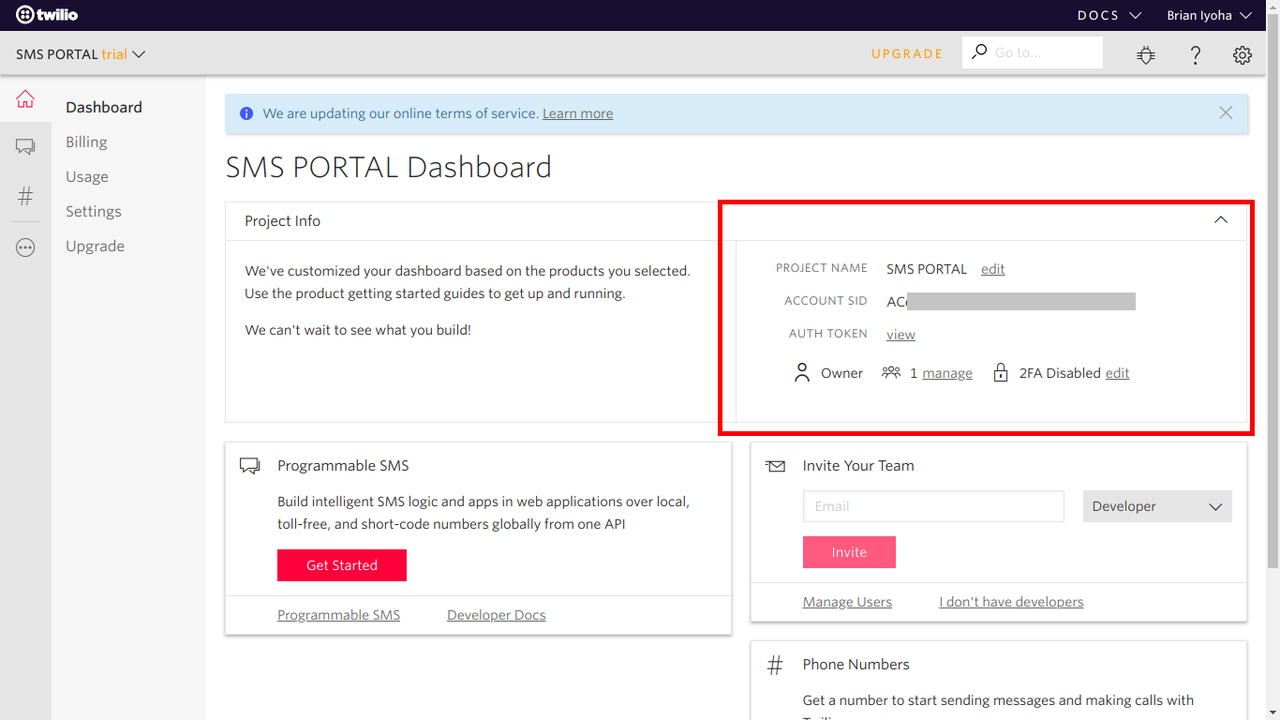Image resolution: width=1280 pixels, height=720 pixels.
Task: Click the Project Info panel title
Action: point(282,221)
